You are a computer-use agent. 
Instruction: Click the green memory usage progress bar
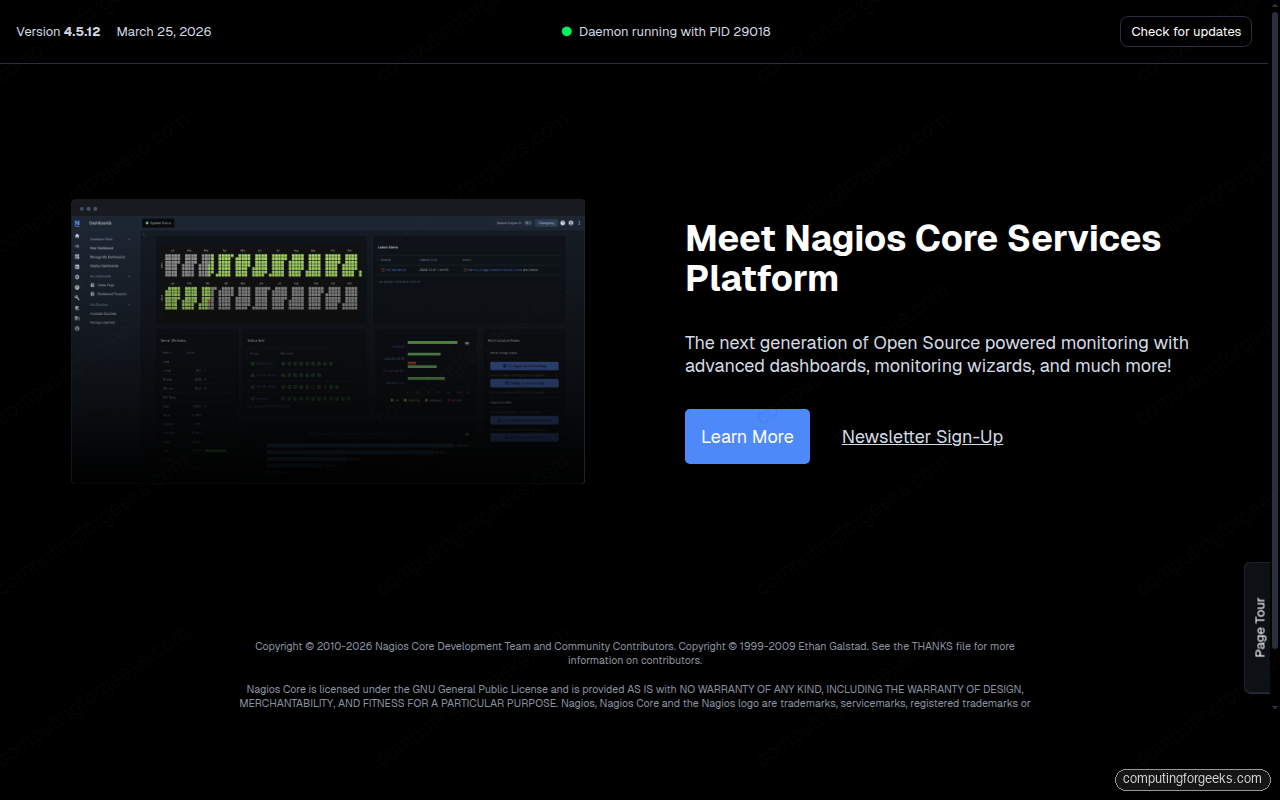coord(215,450)
